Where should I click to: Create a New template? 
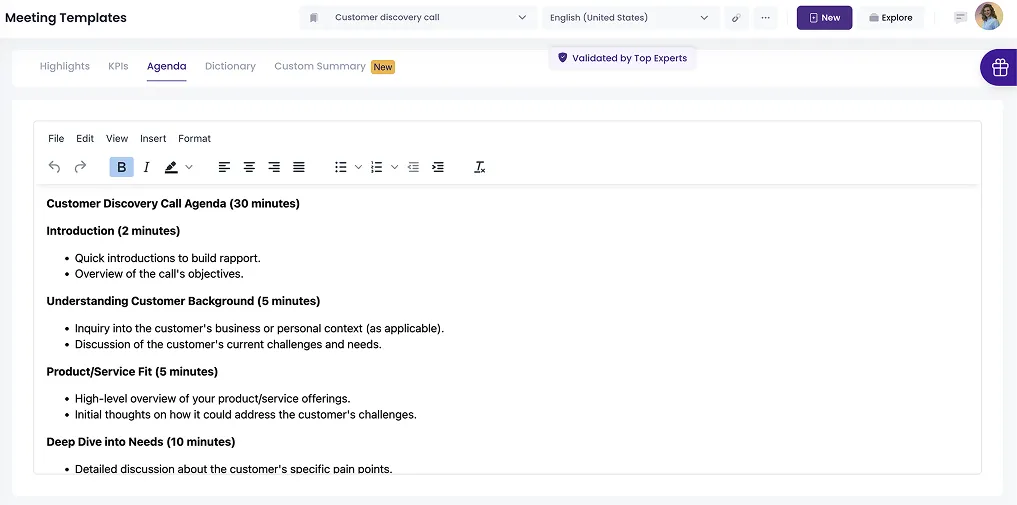824,18
